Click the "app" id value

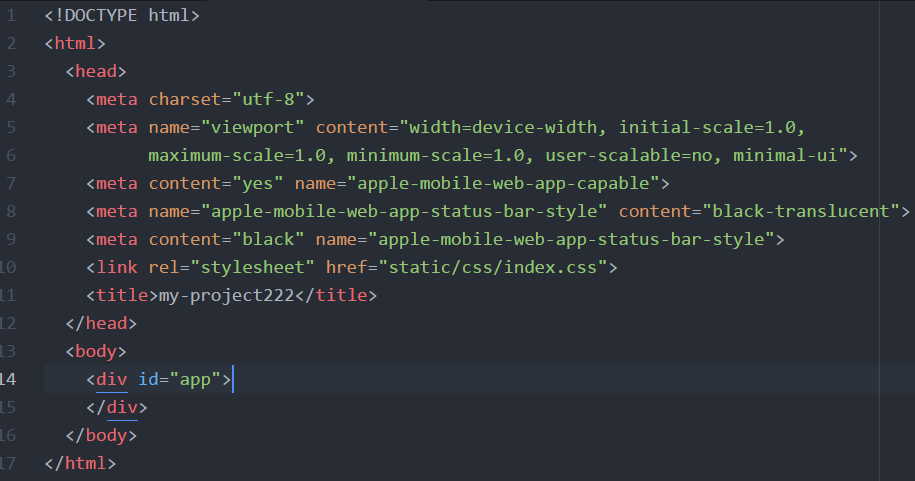point(196,379)
